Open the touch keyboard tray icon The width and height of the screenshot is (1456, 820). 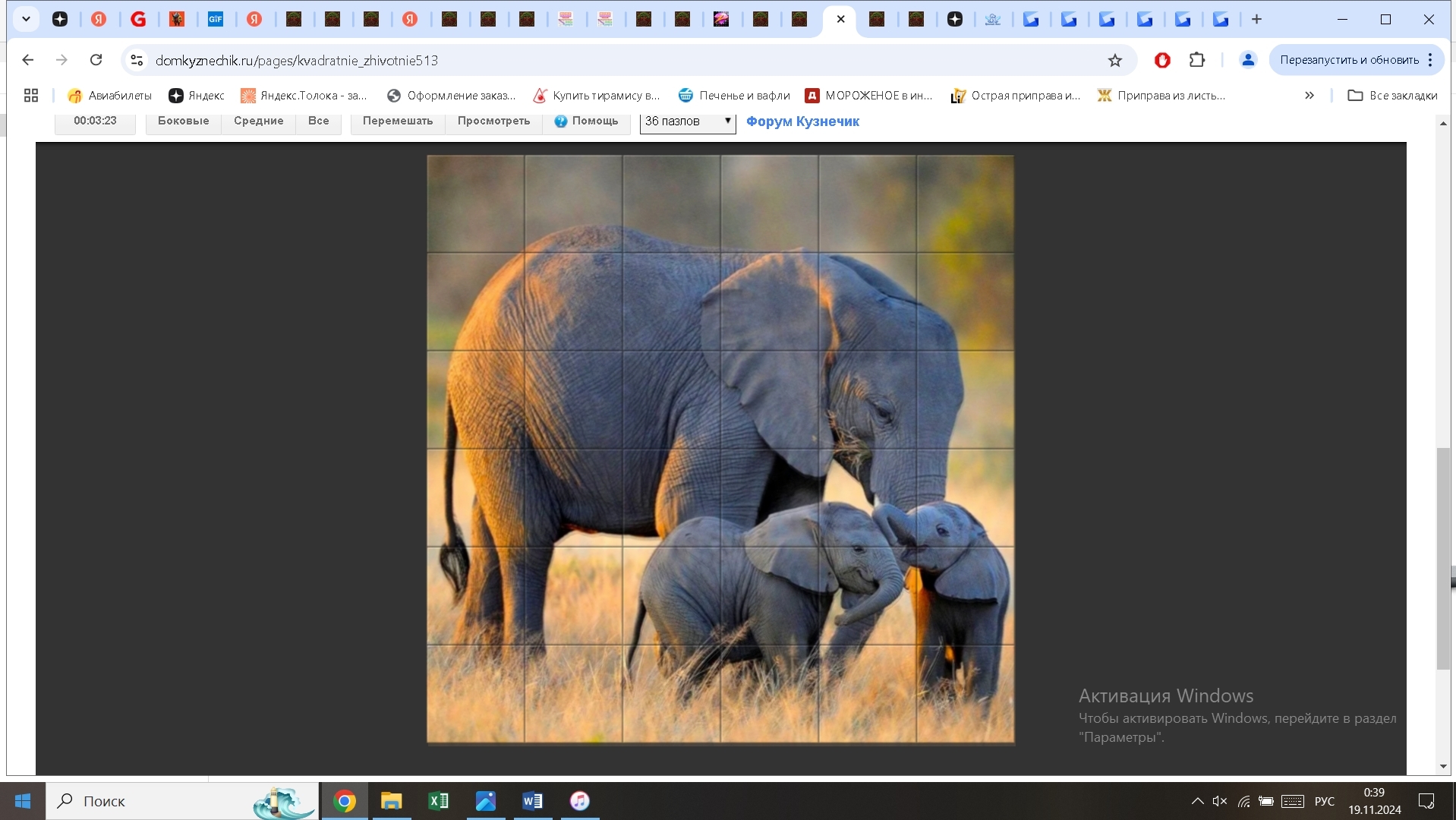(1293, 801)
